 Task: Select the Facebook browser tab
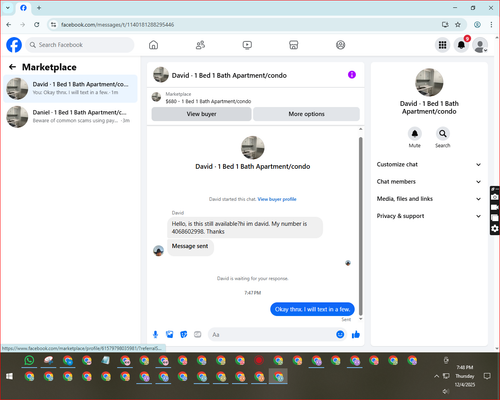tap(23, 8)
